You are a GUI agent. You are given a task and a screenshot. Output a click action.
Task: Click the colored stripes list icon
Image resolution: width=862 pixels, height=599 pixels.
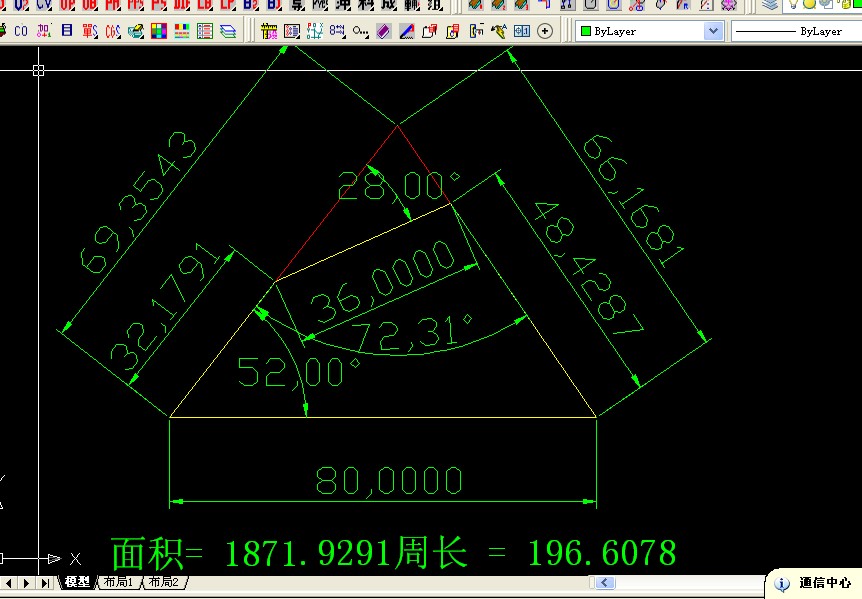[182, 31]
